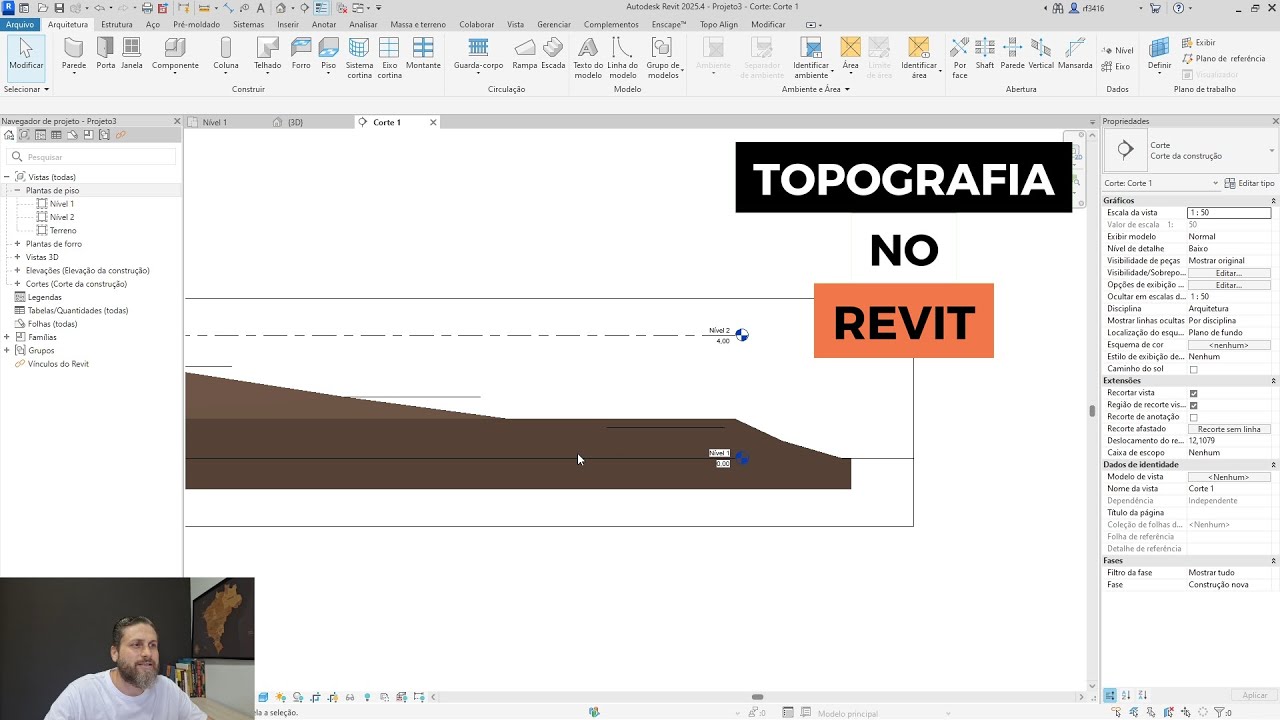
Task: Click the Editar tipo button
Action: pyautogui.click(x=1249, y=183)
